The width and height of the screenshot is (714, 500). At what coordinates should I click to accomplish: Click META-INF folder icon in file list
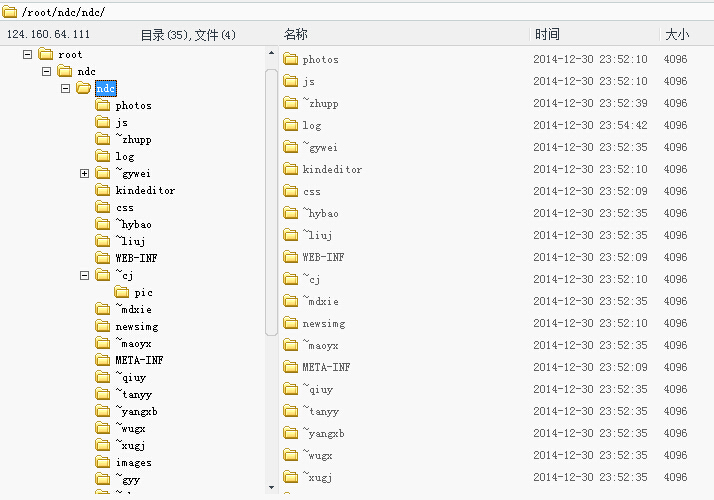coord(291,367)
